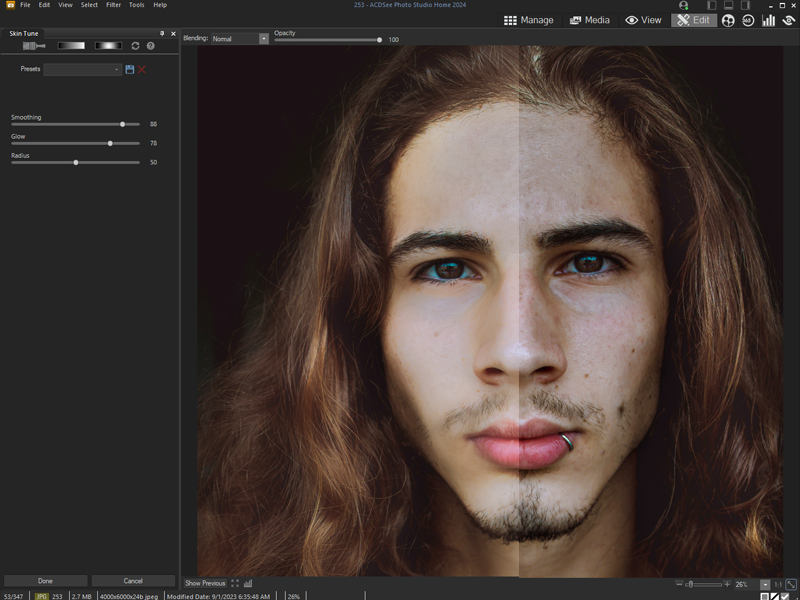This screenshot has height=600, width=800.
Task: Expand the zoom level dropdown arrow
Action: tap(765, 584)
